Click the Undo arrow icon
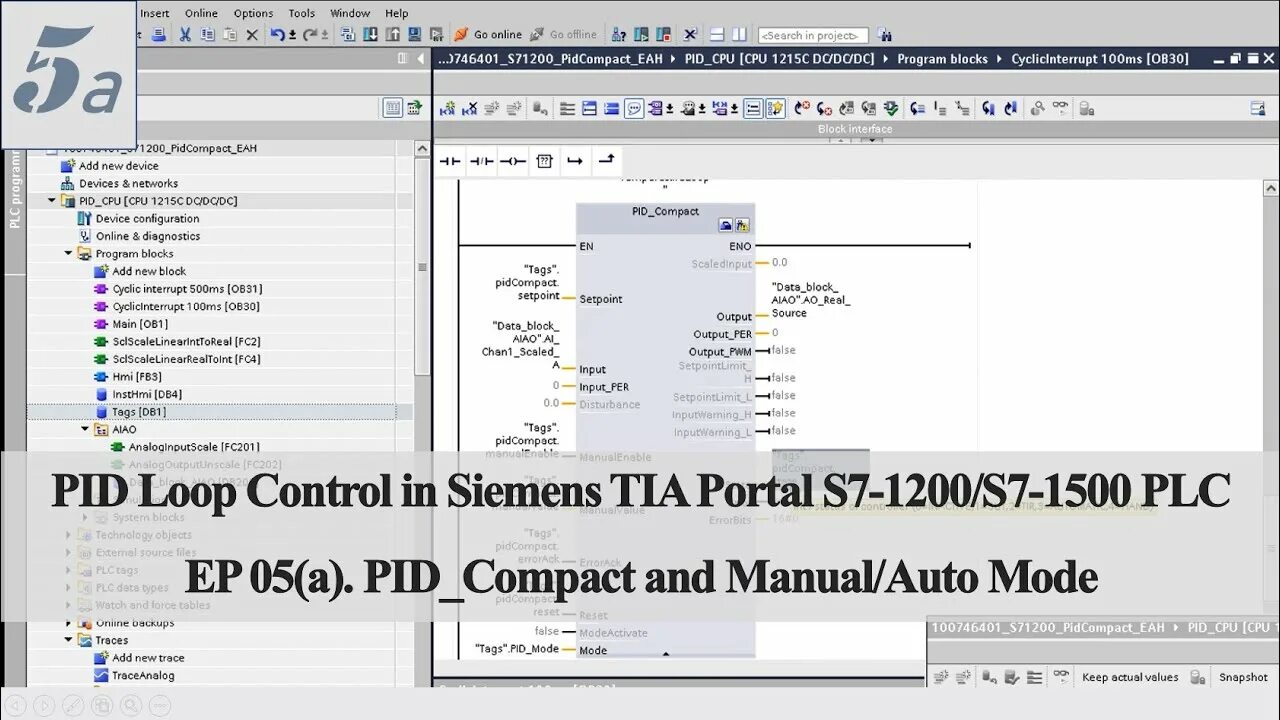 click(277, 34)
